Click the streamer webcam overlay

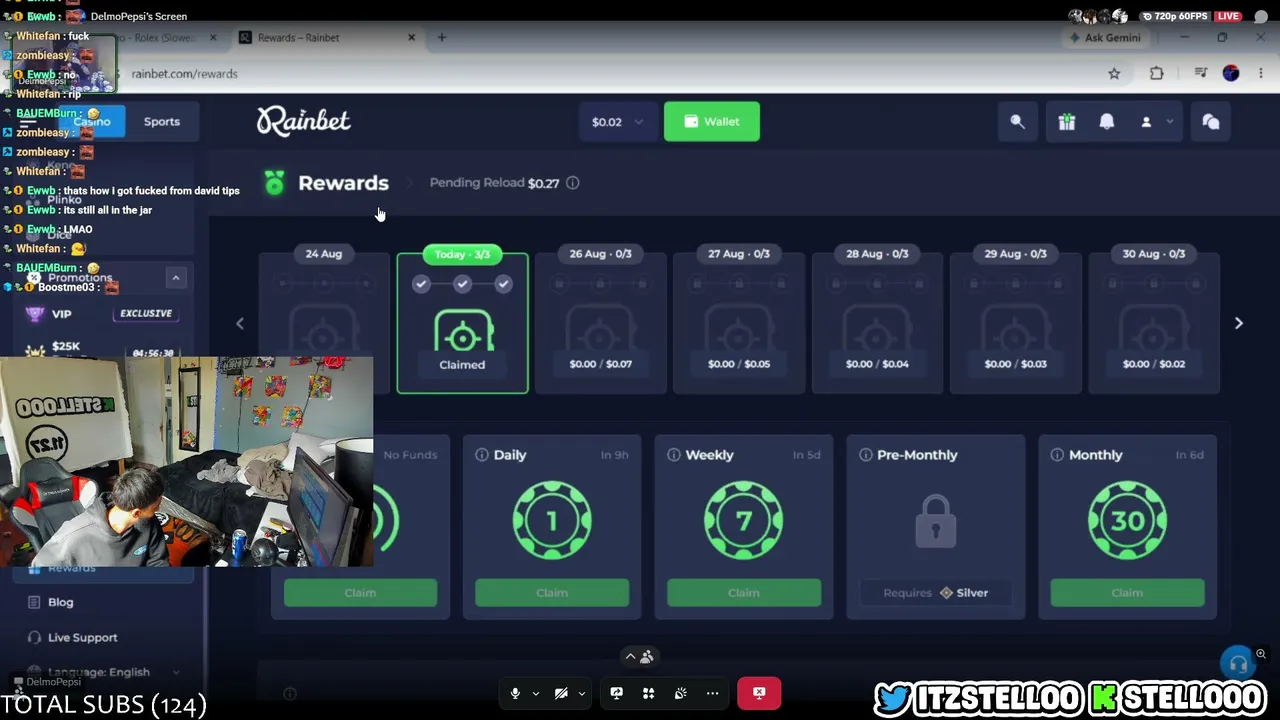coord(186,462)
